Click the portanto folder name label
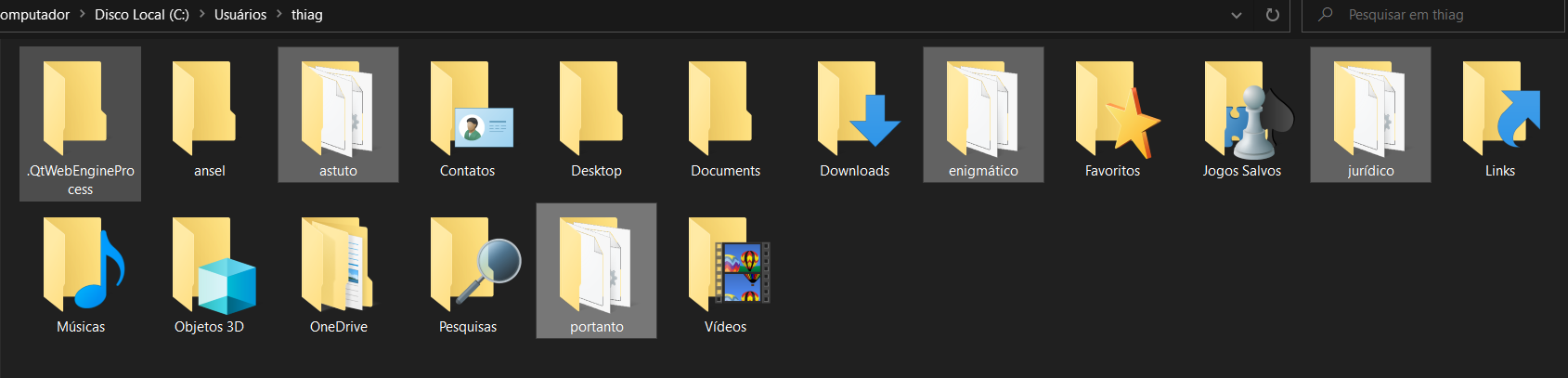Viewport: 1568px width, 378px height. click(596, 327)
